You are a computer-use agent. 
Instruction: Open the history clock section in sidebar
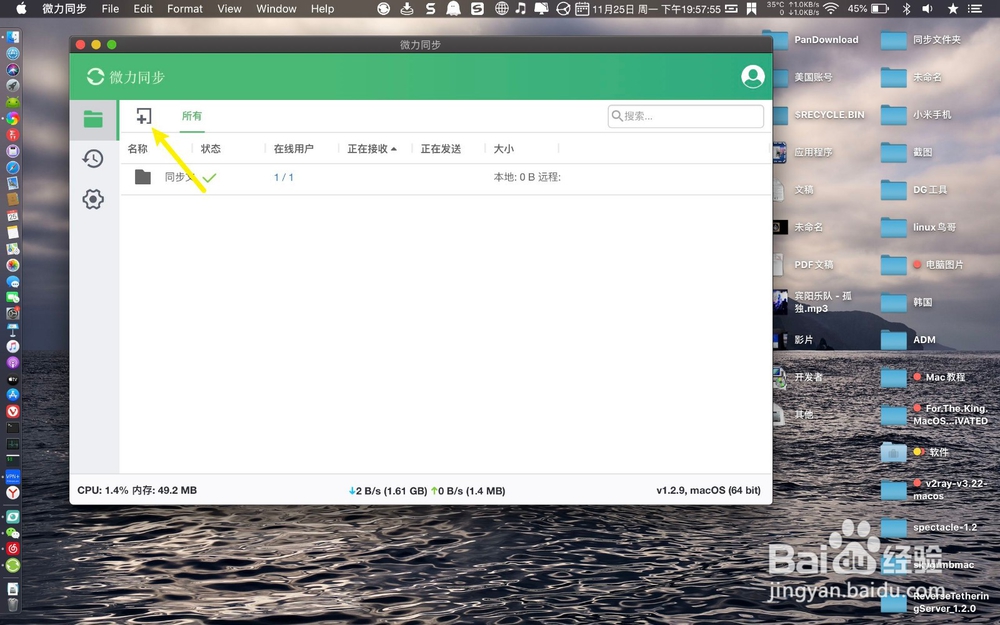(x=93, y=158)
